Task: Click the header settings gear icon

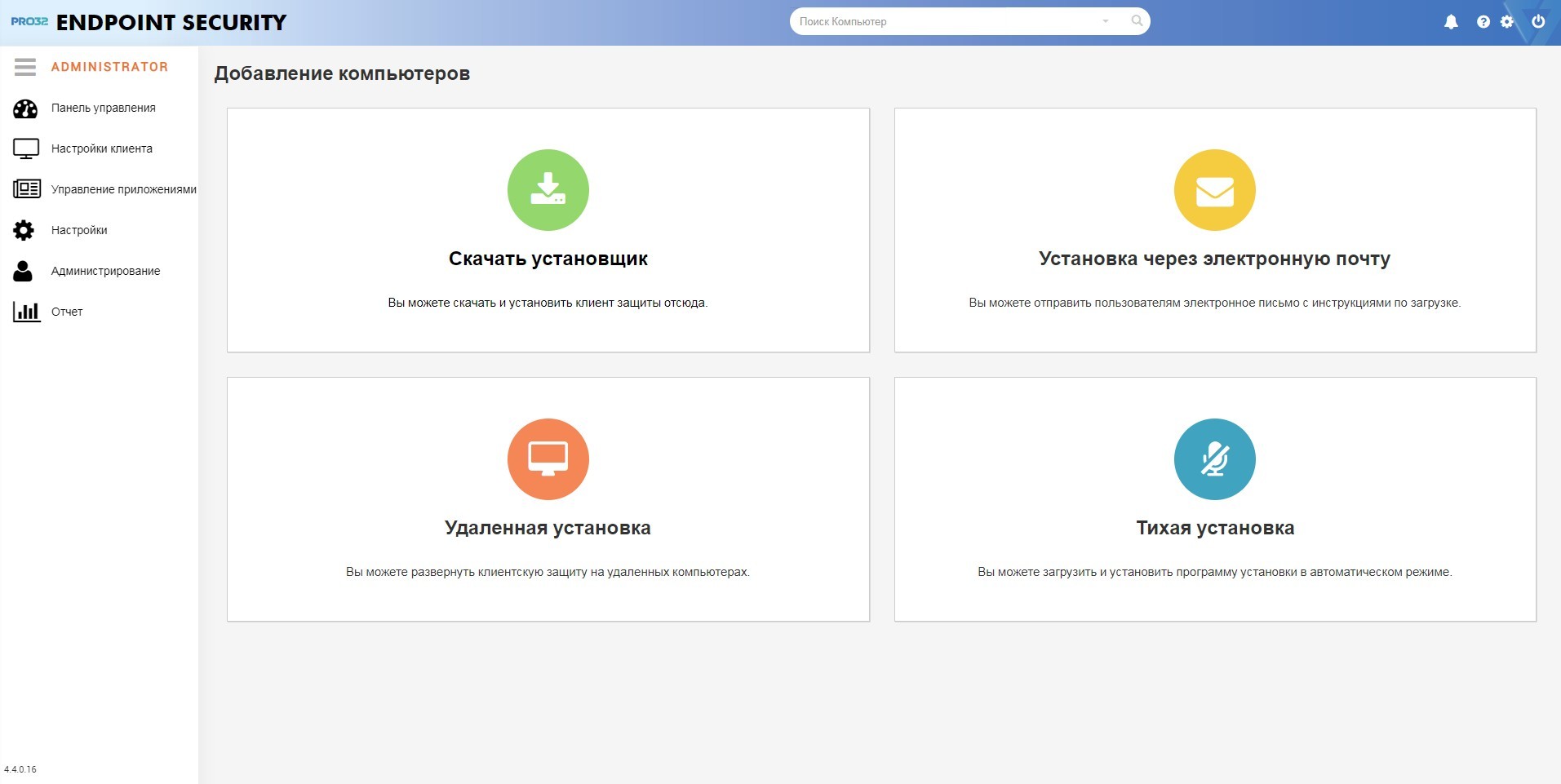Action: point(1507,22)
